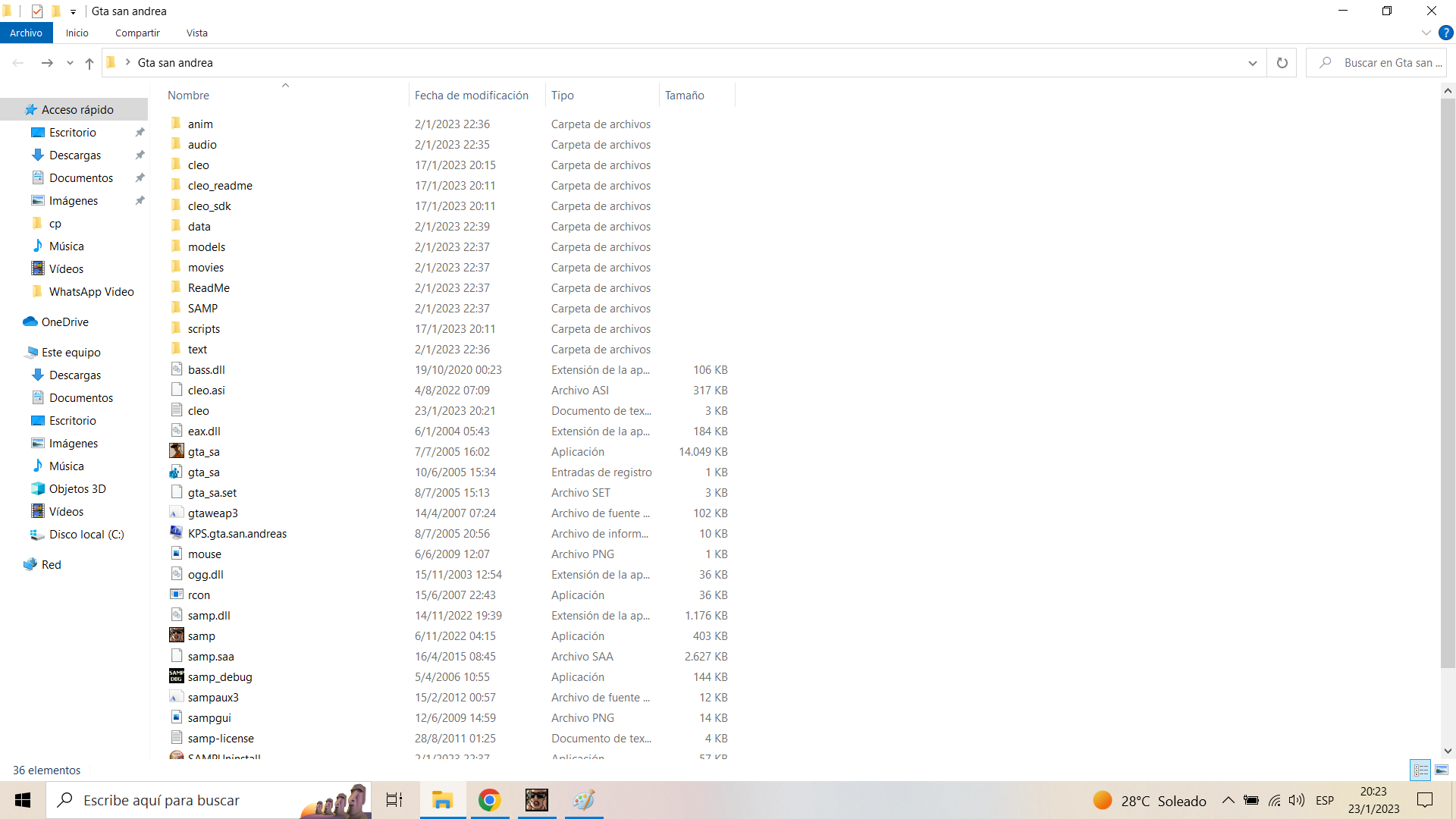Switch to details view layout icon

tap(1420, 770)
